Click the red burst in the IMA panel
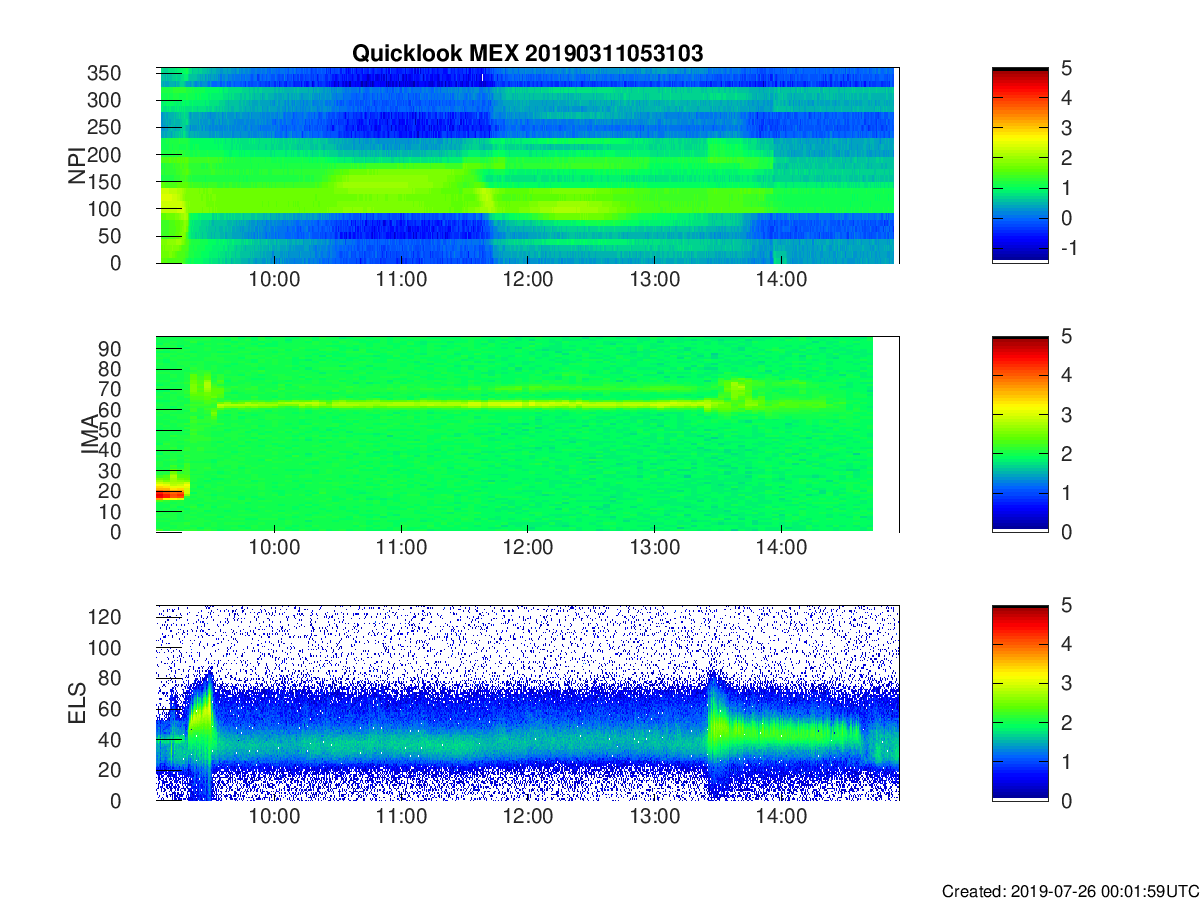This screenshot has width=1200, height=900. click(171, 493)
